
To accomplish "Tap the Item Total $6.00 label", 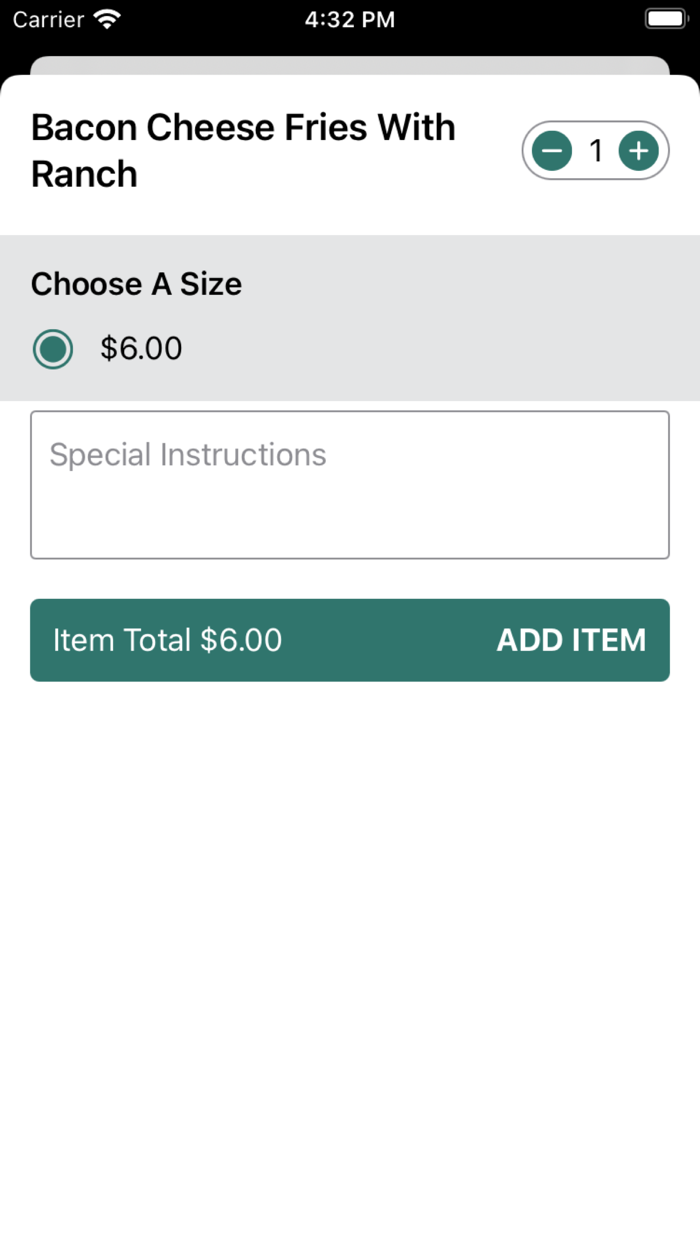I will (x=167, y=640).
